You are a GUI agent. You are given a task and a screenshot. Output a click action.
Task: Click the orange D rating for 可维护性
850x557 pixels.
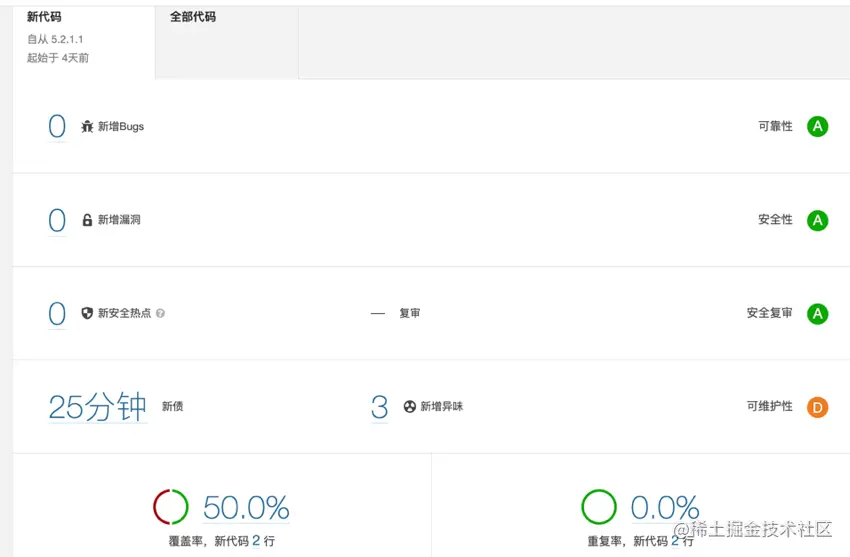(817, 407)
